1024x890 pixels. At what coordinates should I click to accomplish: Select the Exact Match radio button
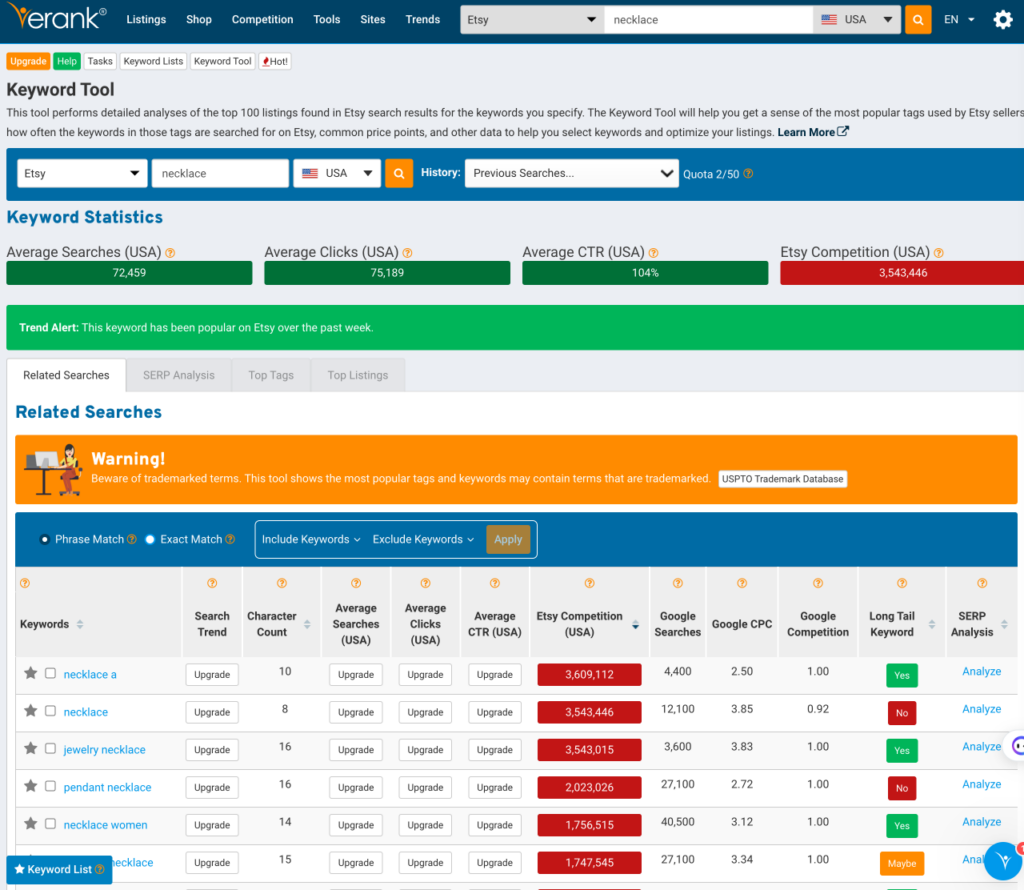tap(150, 539)
